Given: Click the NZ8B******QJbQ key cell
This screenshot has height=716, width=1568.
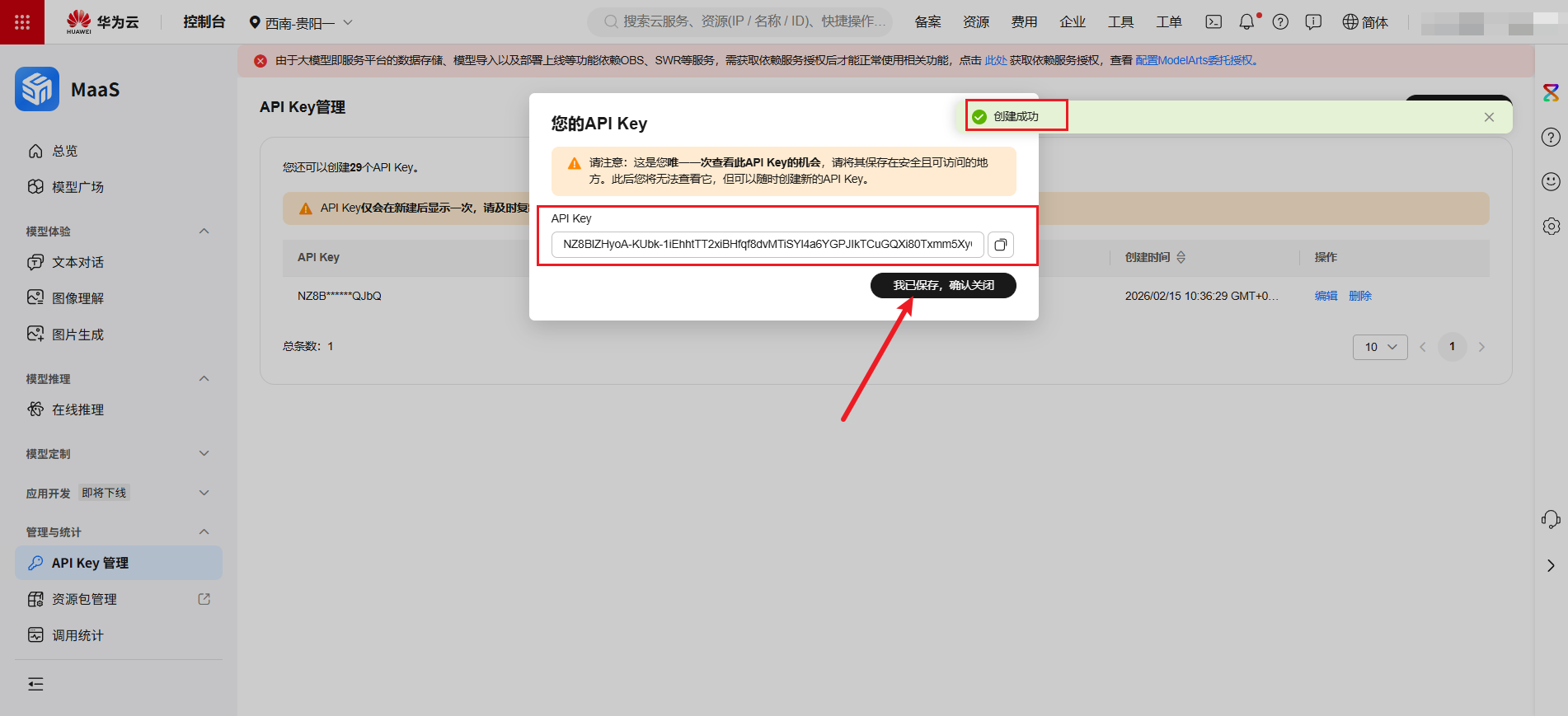Looking at the screenshot, I should coord(340,296).
